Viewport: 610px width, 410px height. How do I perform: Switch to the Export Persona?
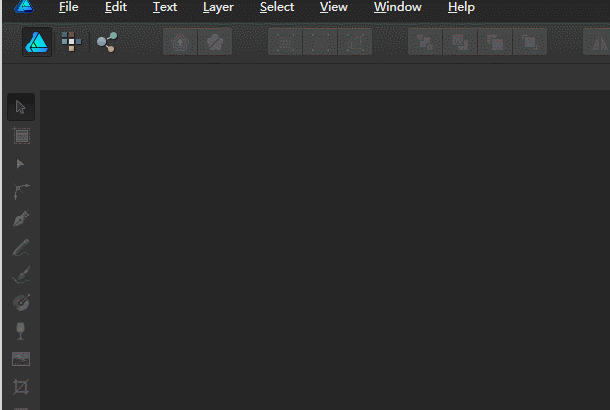(107, 42)
